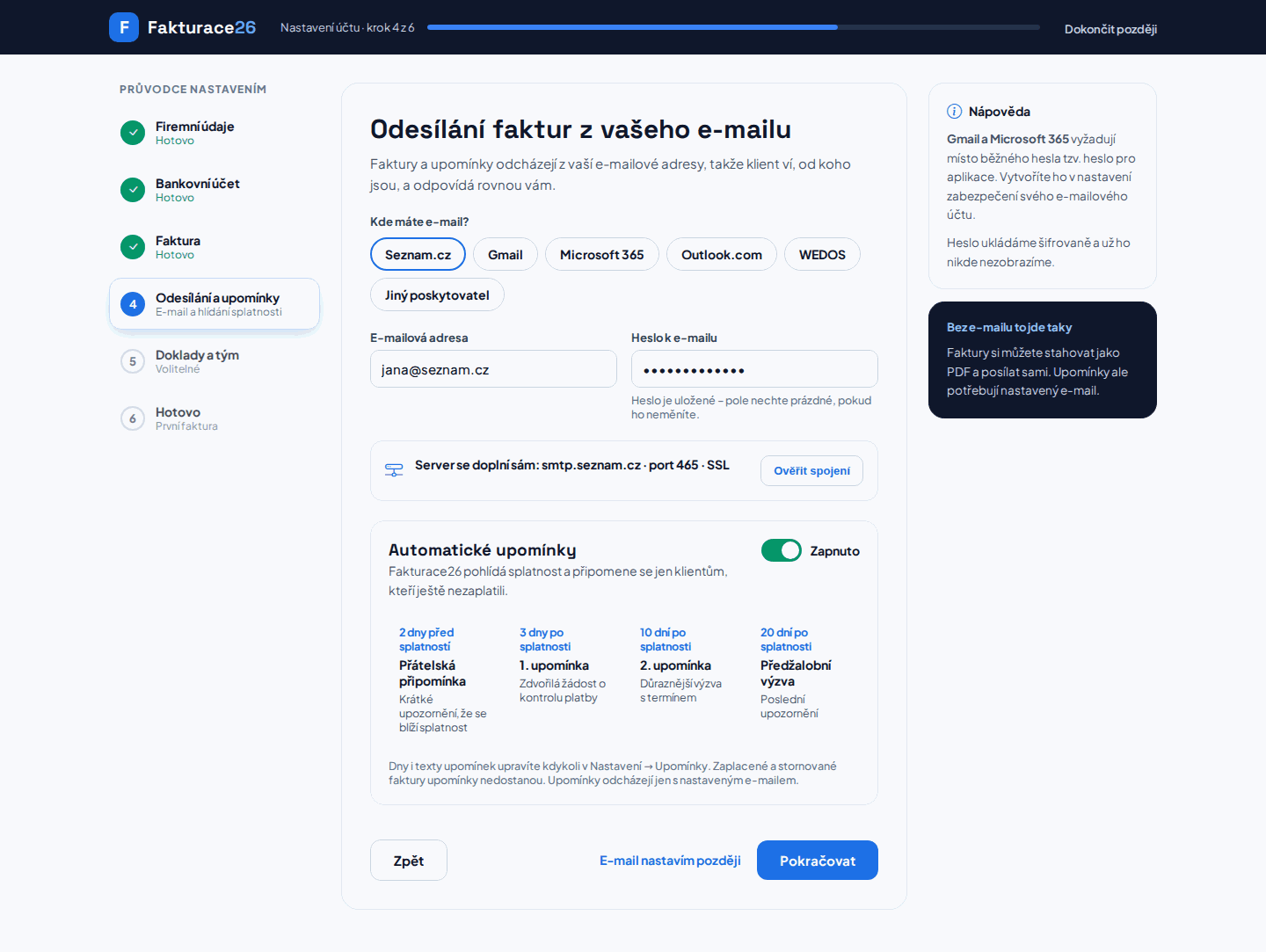Click the info icon beside Nápověda

coord(954,112)
